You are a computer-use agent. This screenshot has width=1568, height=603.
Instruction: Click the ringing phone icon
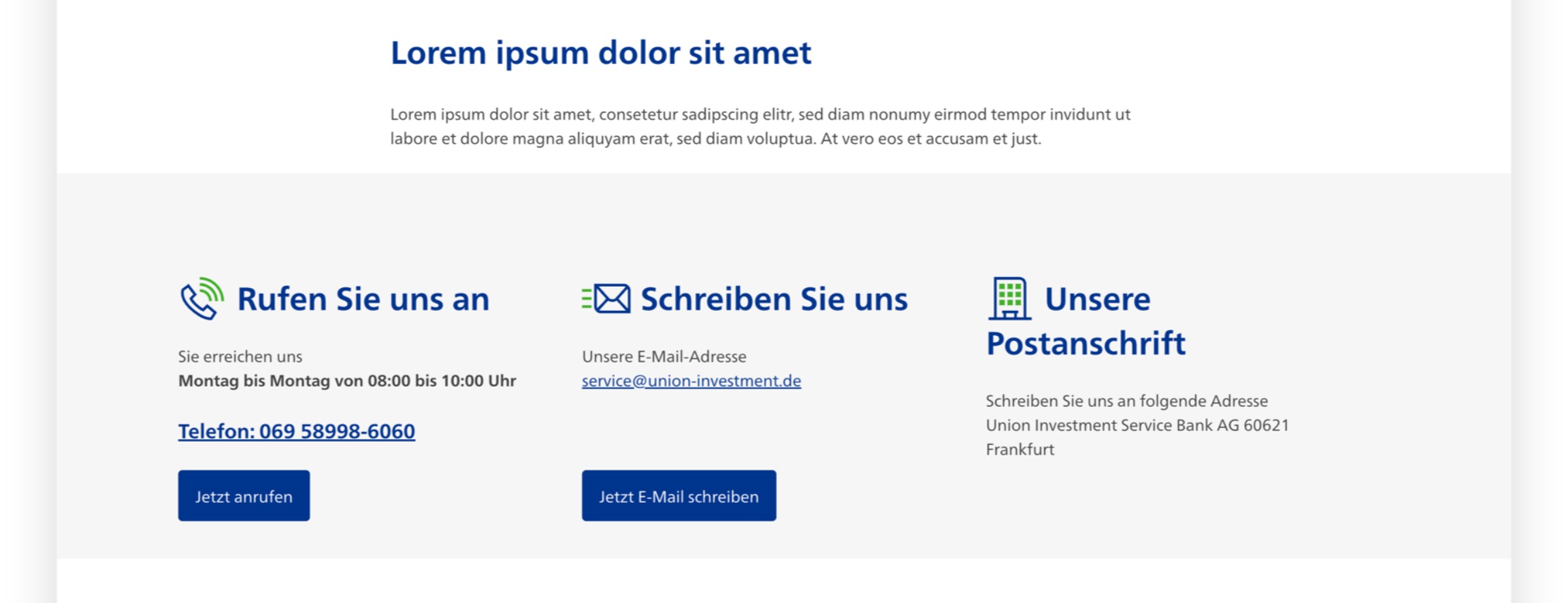[202, 299]
